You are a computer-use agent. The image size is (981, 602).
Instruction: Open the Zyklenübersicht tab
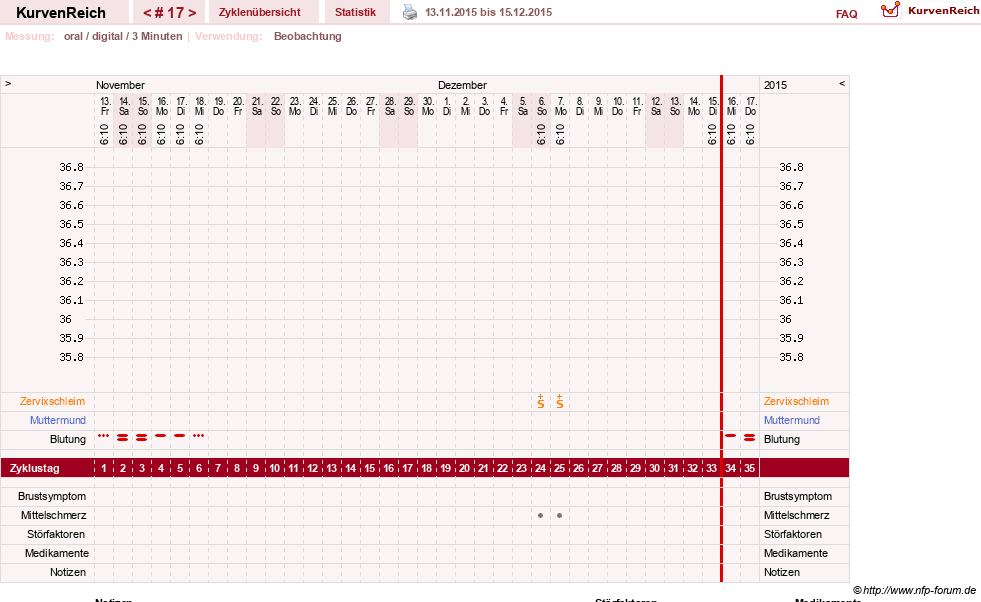coord(260,12)
